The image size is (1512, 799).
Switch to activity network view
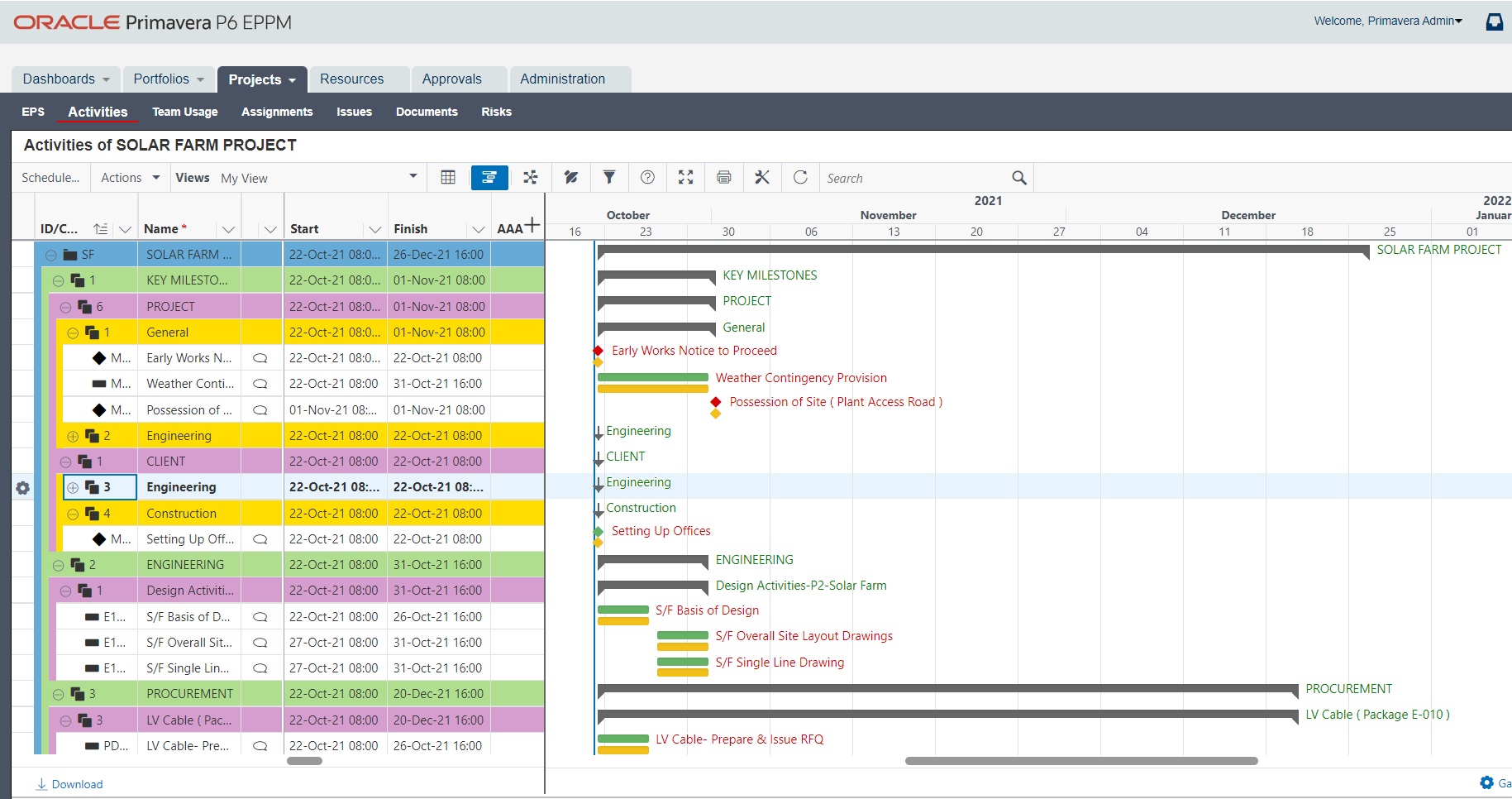click(x=530, y=177)
